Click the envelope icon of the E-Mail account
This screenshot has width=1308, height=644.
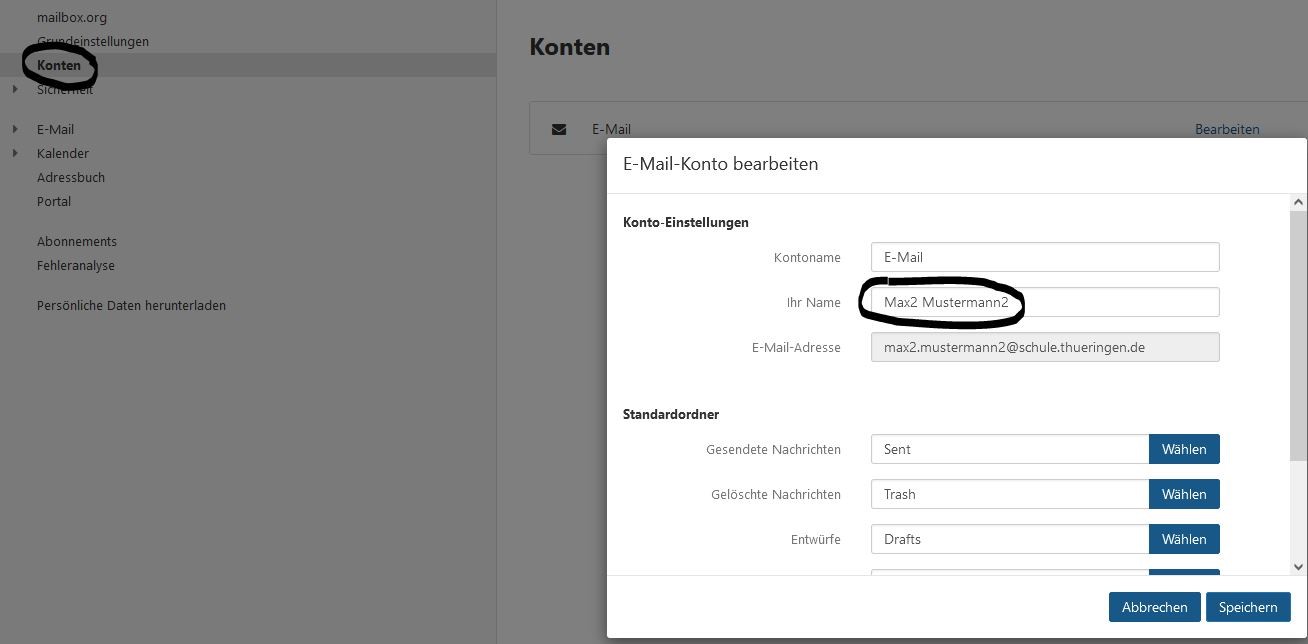click(559, 129)
